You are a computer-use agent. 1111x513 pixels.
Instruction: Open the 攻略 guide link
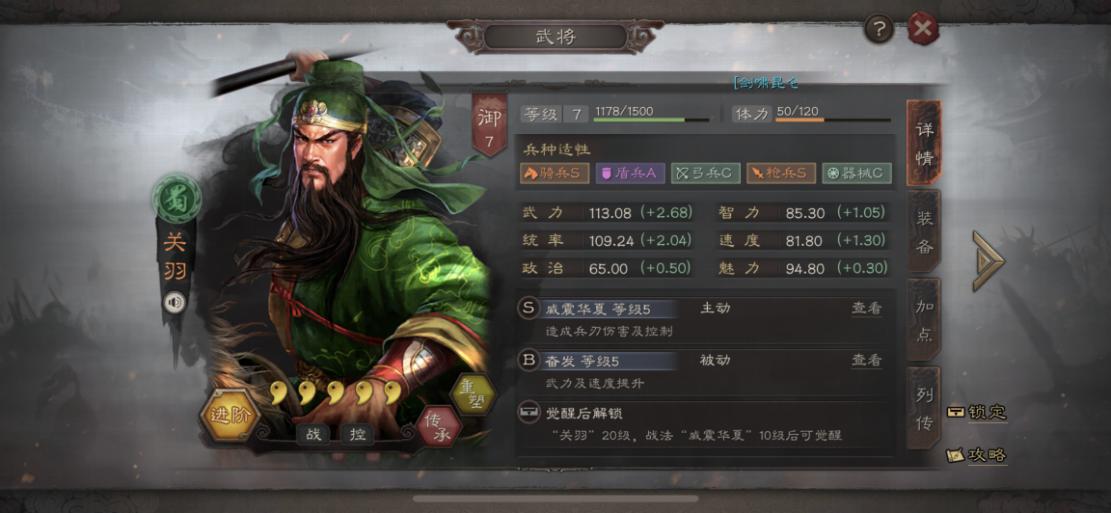pyautogui.click(x=978, y=455)
